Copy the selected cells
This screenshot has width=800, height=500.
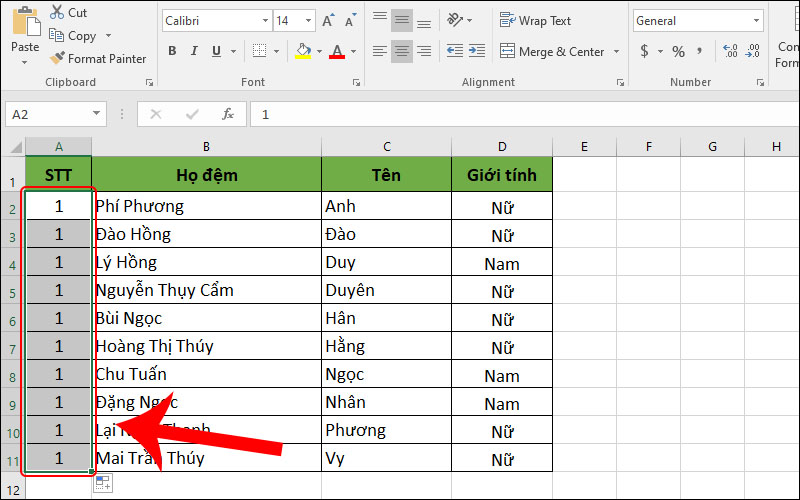(73, 36)
